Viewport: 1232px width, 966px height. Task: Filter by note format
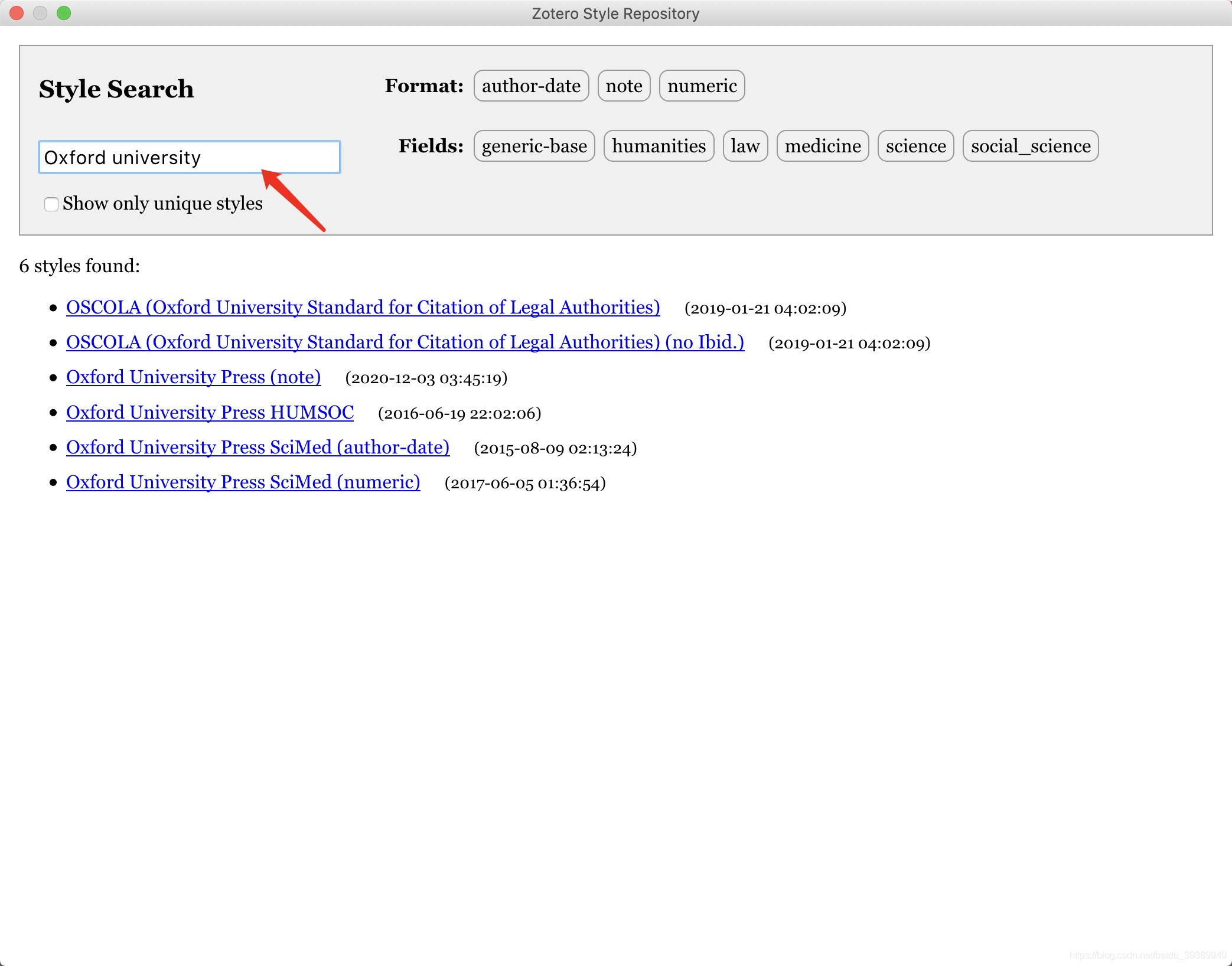[x=624, y=86]
